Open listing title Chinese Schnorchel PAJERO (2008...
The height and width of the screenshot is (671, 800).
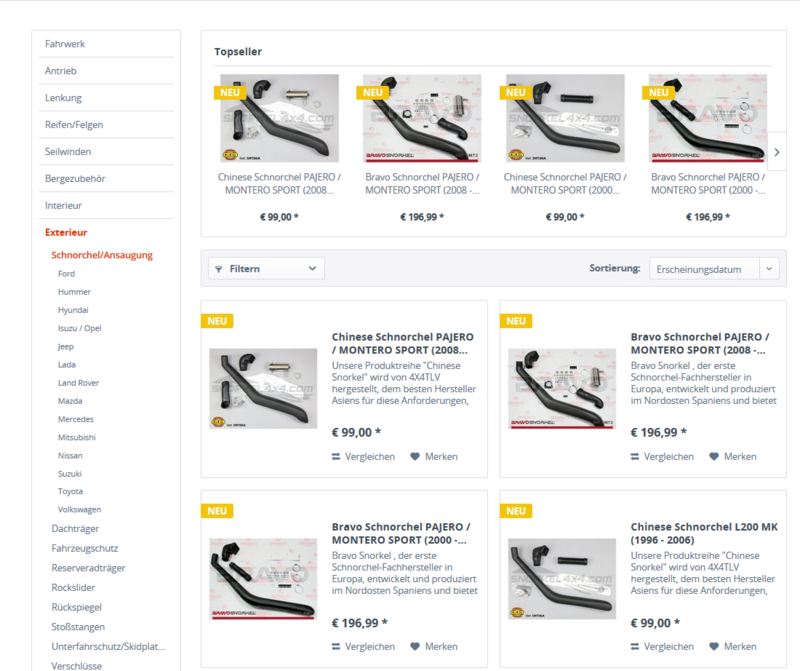(x=403, y=343)
